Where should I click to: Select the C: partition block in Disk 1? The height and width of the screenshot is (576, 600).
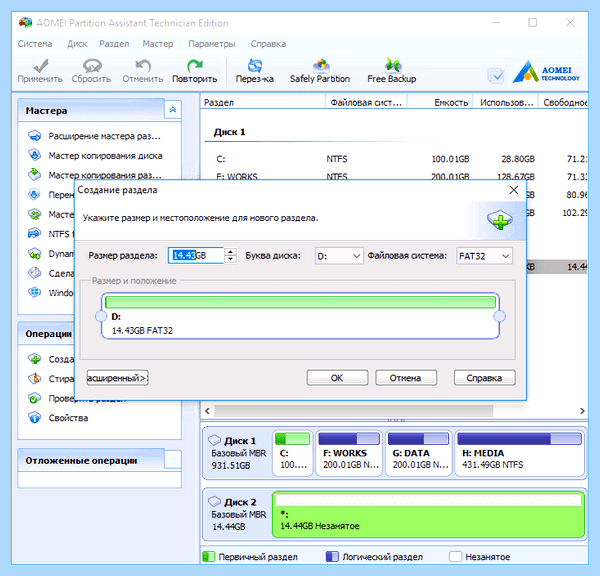(293, 453)
